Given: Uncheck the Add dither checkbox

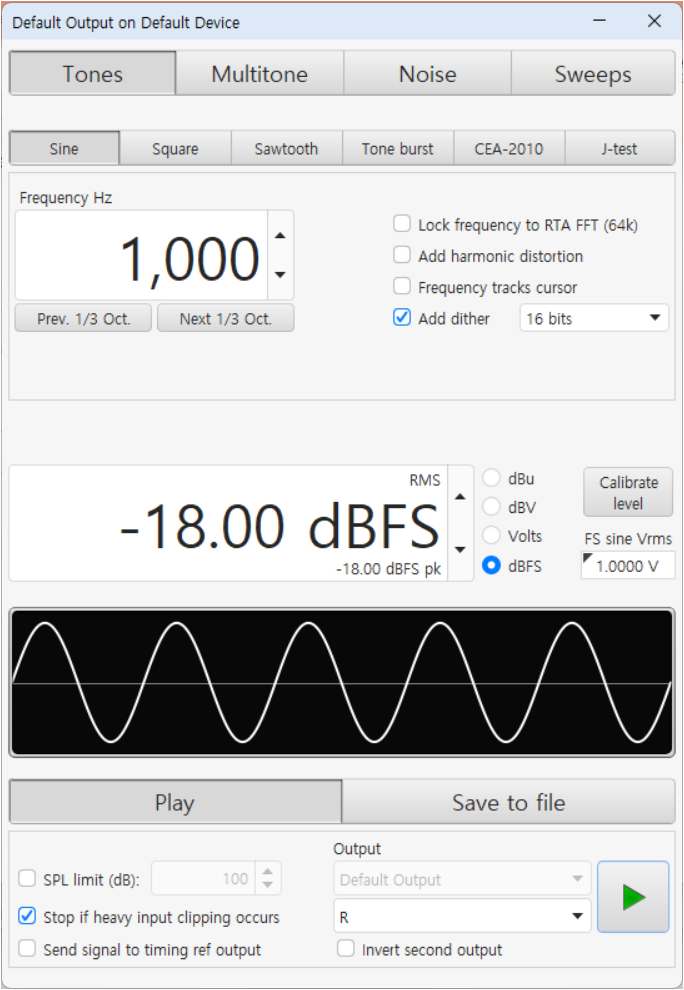Looking at the screenshot, I should (x=402, y=318).
